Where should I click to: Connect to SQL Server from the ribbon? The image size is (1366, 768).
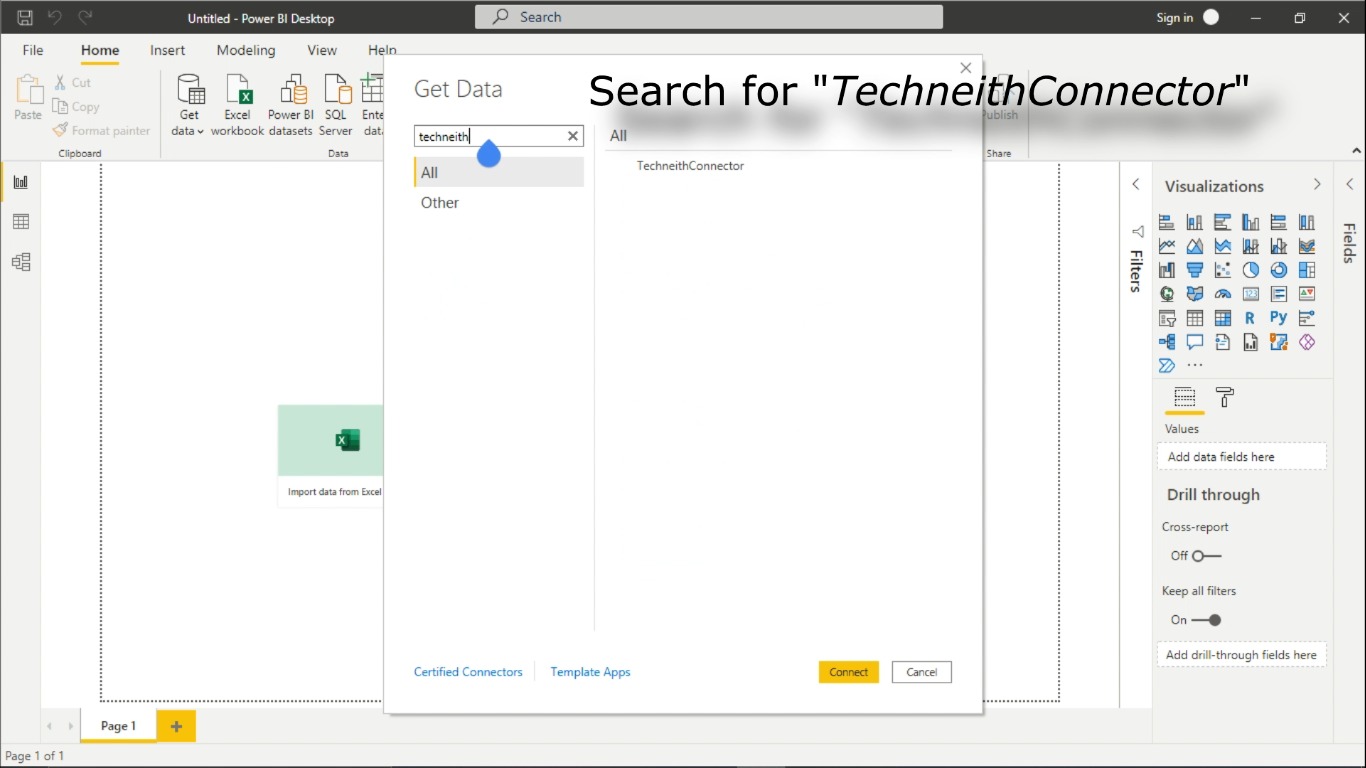[336, 106]
